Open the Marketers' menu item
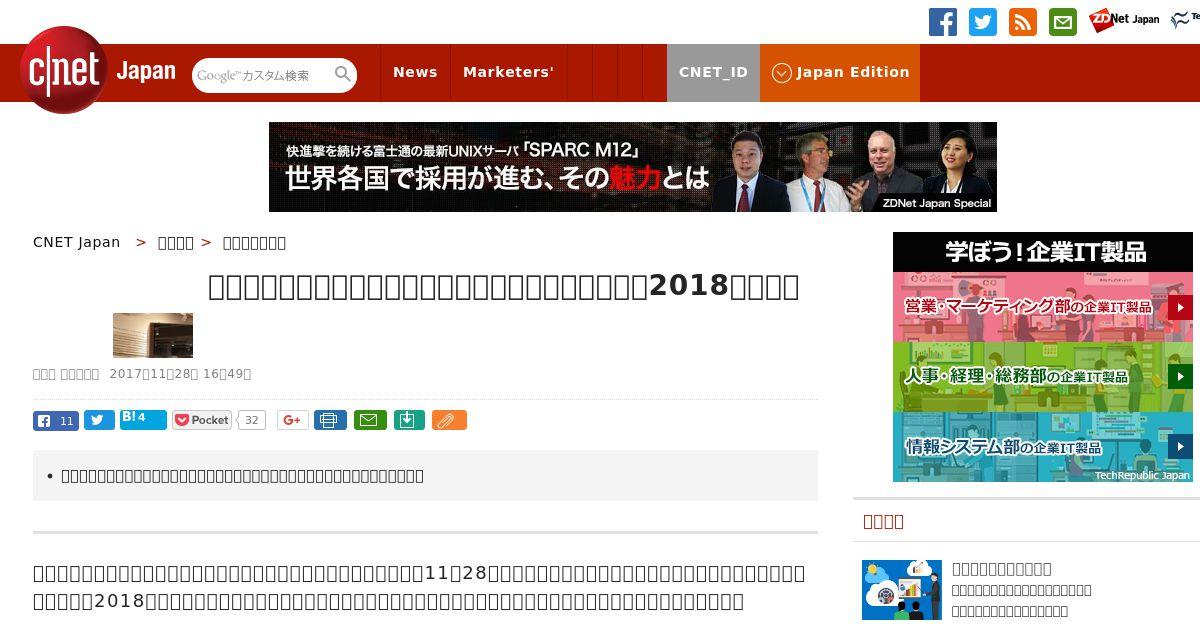The image size is (1200, 630). (x=508, y=72)
